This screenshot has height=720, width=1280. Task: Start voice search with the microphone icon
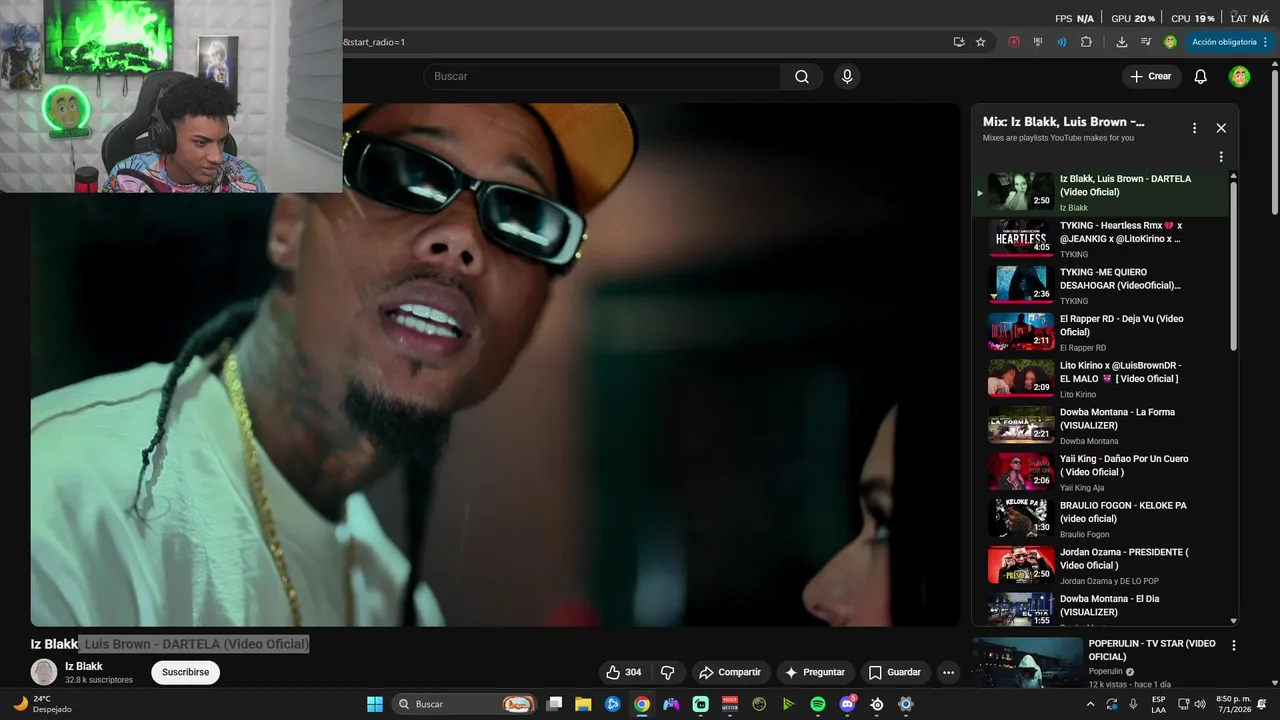coord(847,77)
